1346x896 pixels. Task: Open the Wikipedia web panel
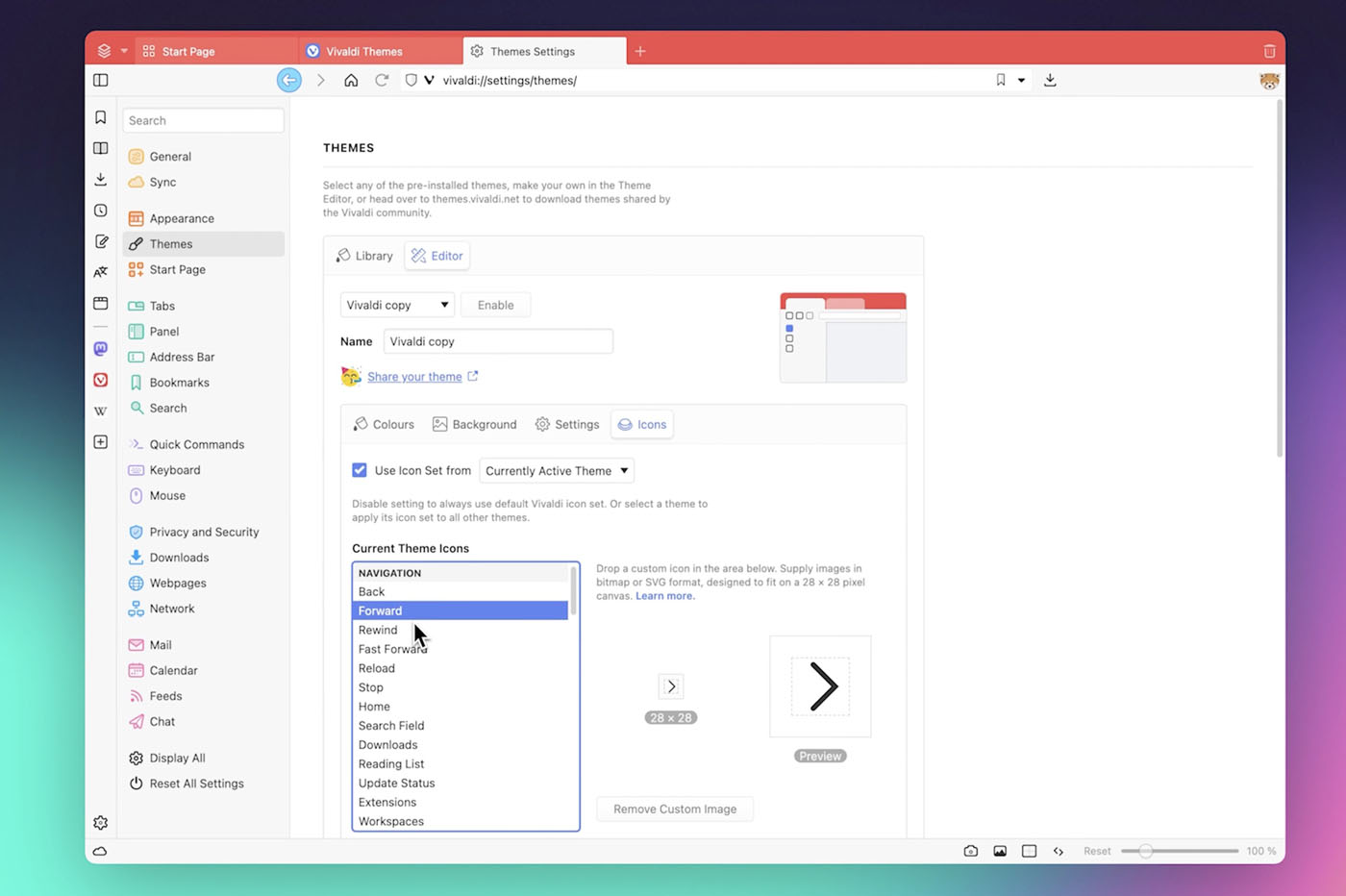pos(101,411)
